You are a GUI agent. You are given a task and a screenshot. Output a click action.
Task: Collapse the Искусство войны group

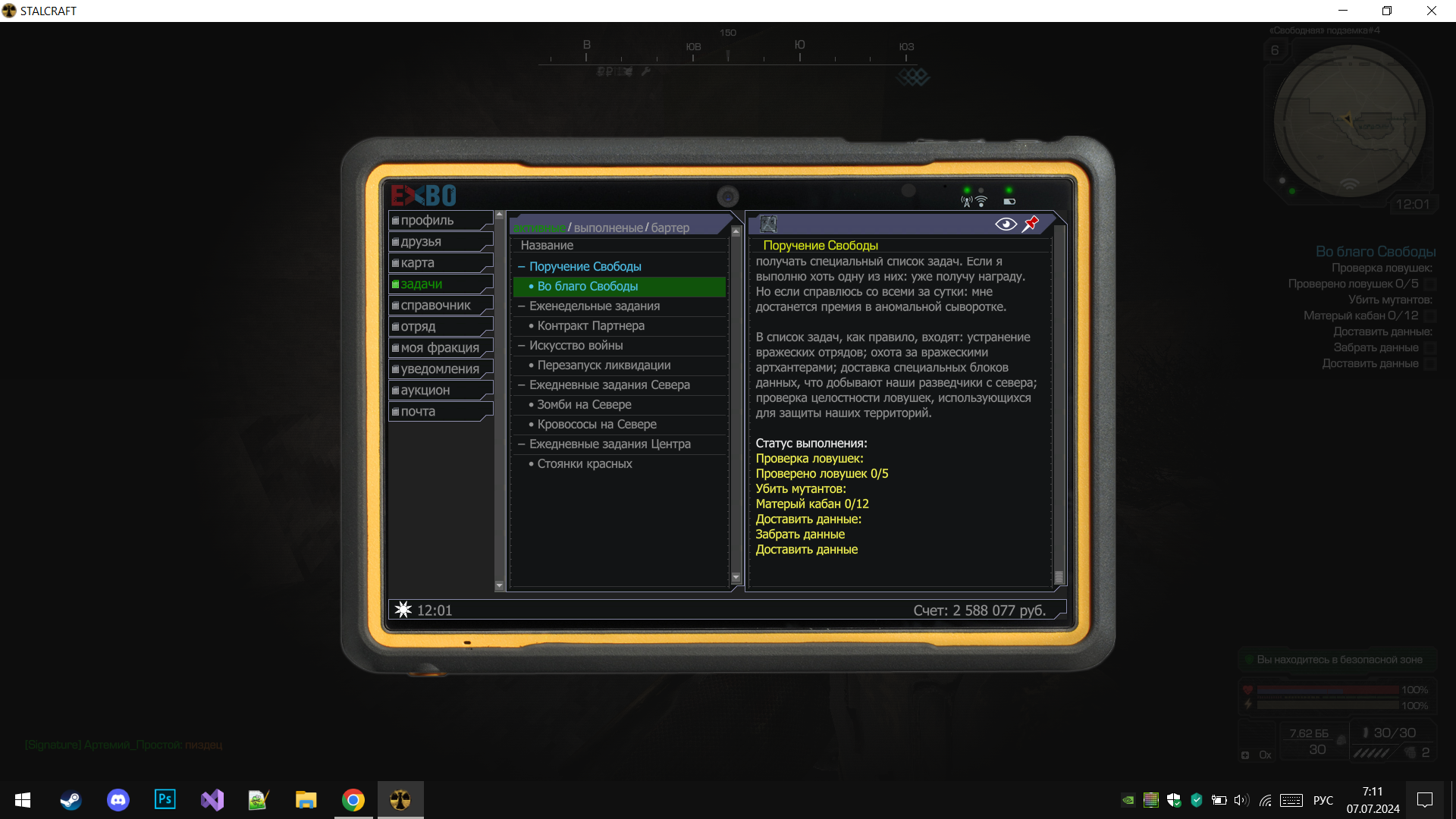pos(522,346)
